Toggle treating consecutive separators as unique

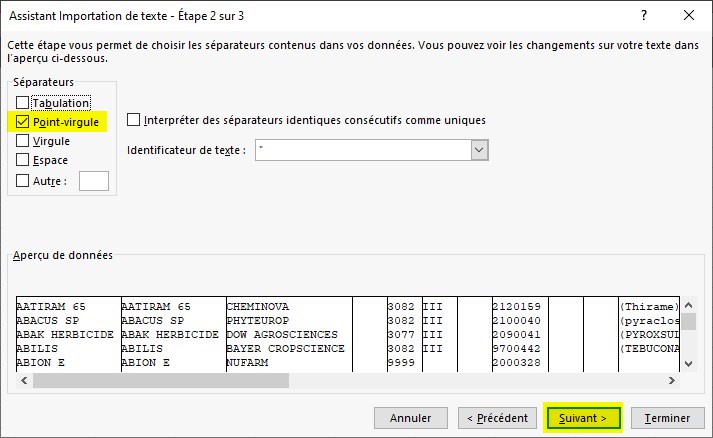coord(134,120)
